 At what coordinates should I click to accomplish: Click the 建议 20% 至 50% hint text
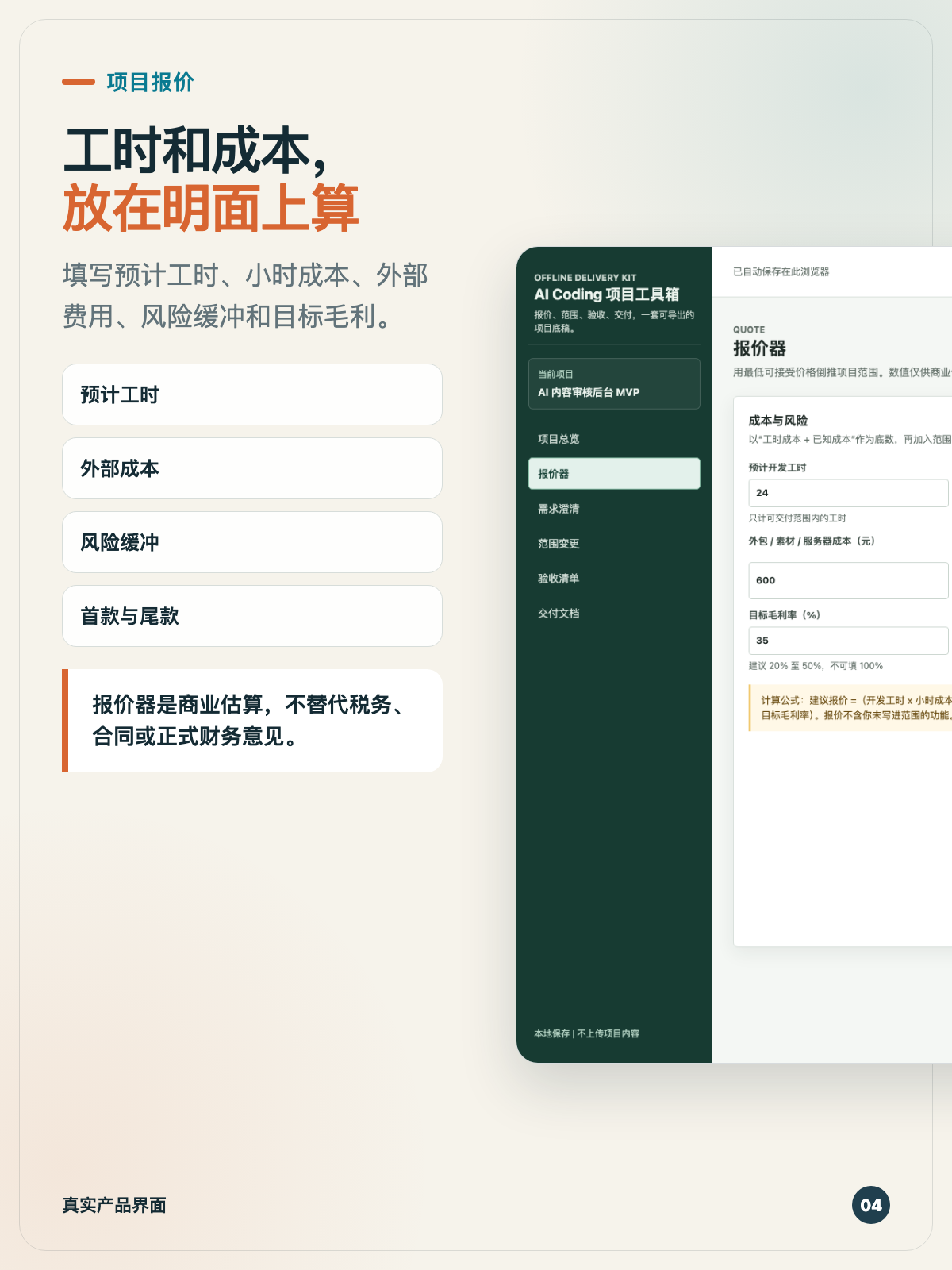(x=816, y=666)
